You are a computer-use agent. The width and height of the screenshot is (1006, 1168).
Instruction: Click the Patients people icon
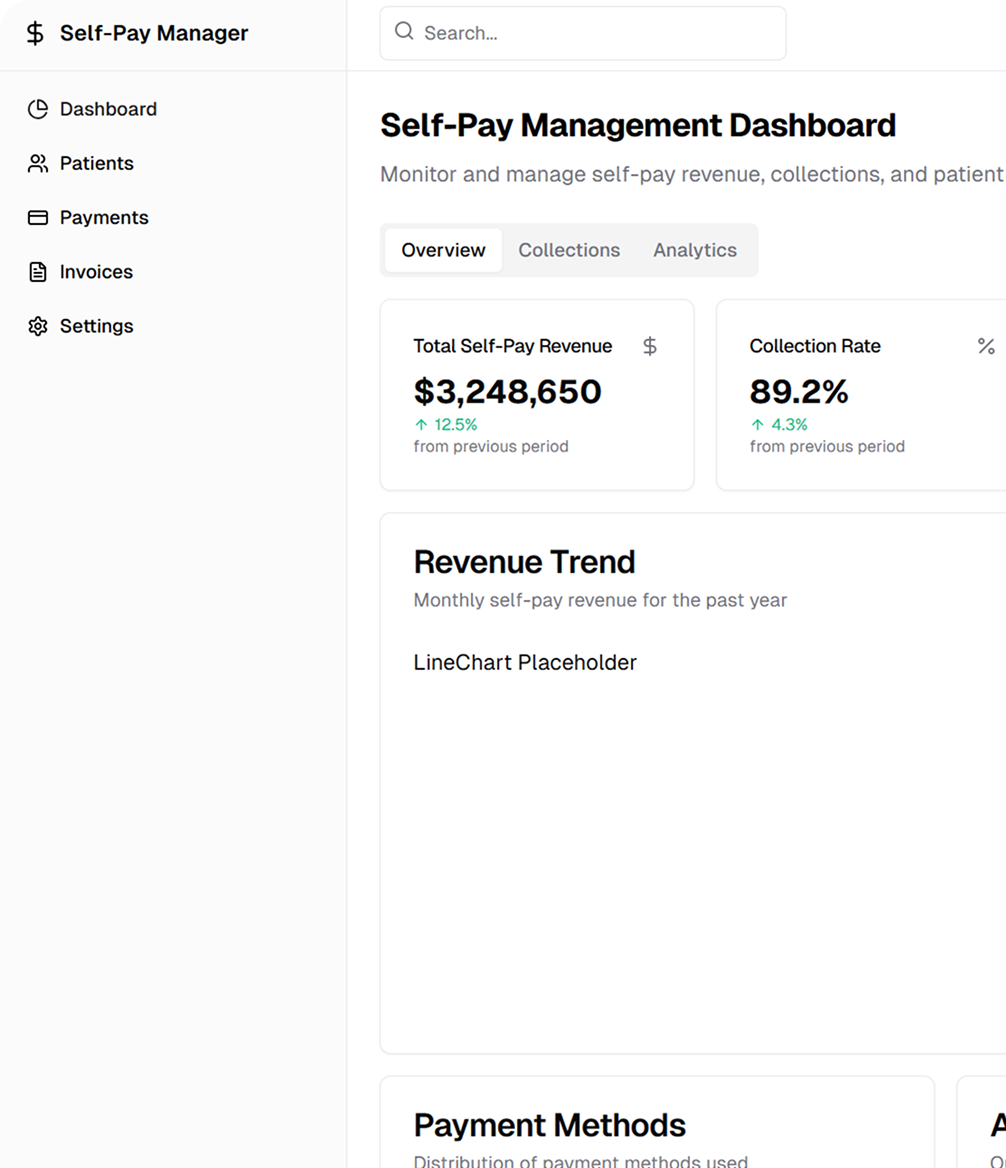38,164
